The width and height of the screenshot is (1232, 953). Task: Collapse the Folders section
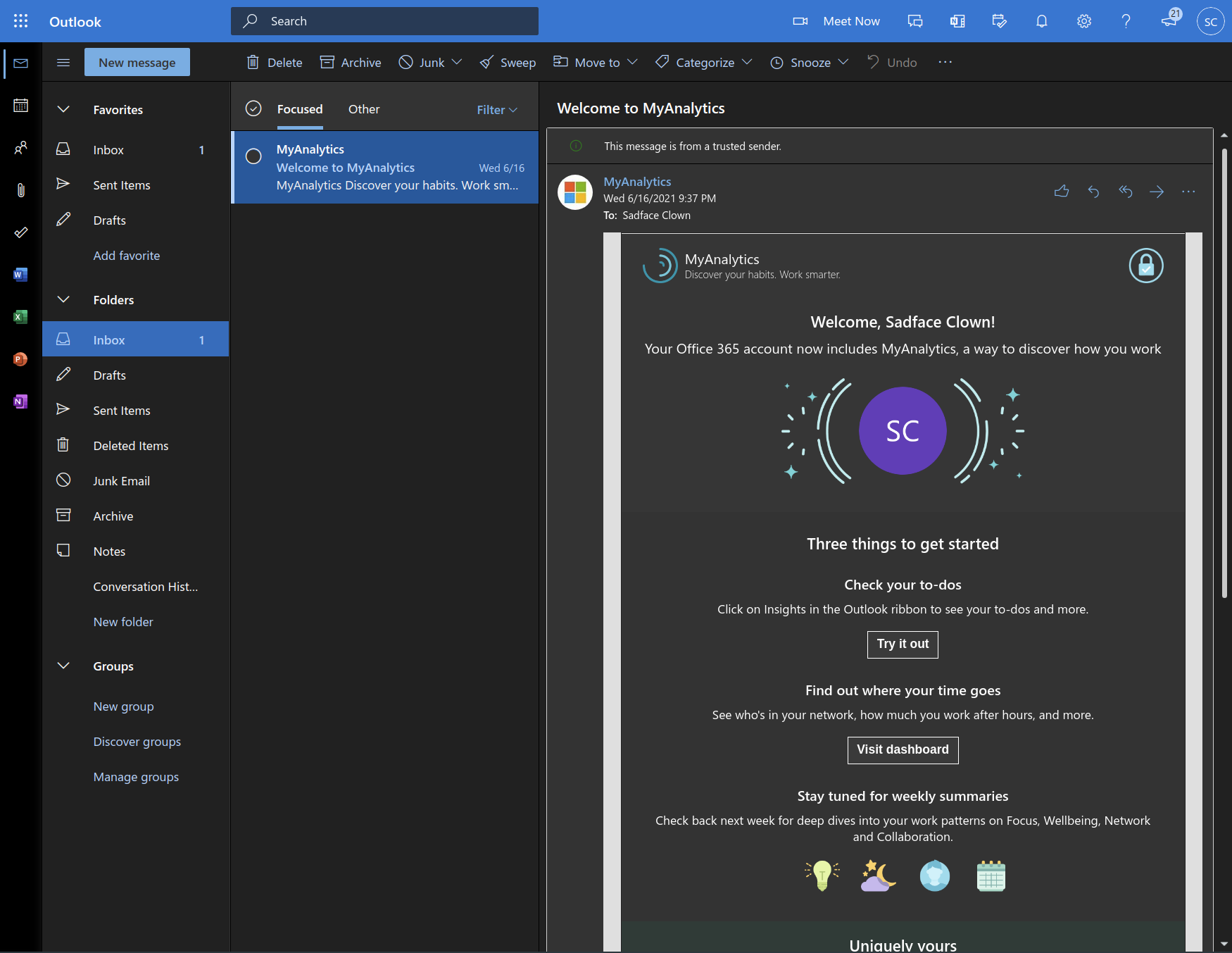(63, 299)
